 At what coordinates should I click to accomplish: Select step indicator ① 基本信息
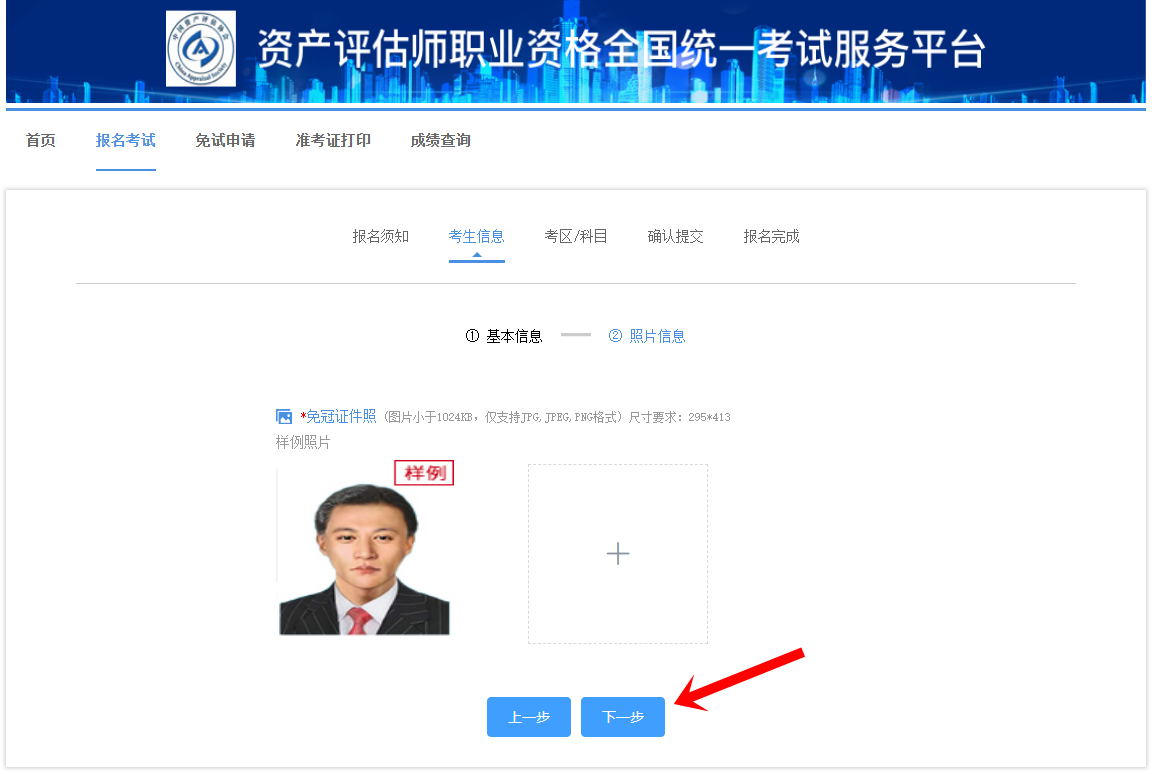504,336
